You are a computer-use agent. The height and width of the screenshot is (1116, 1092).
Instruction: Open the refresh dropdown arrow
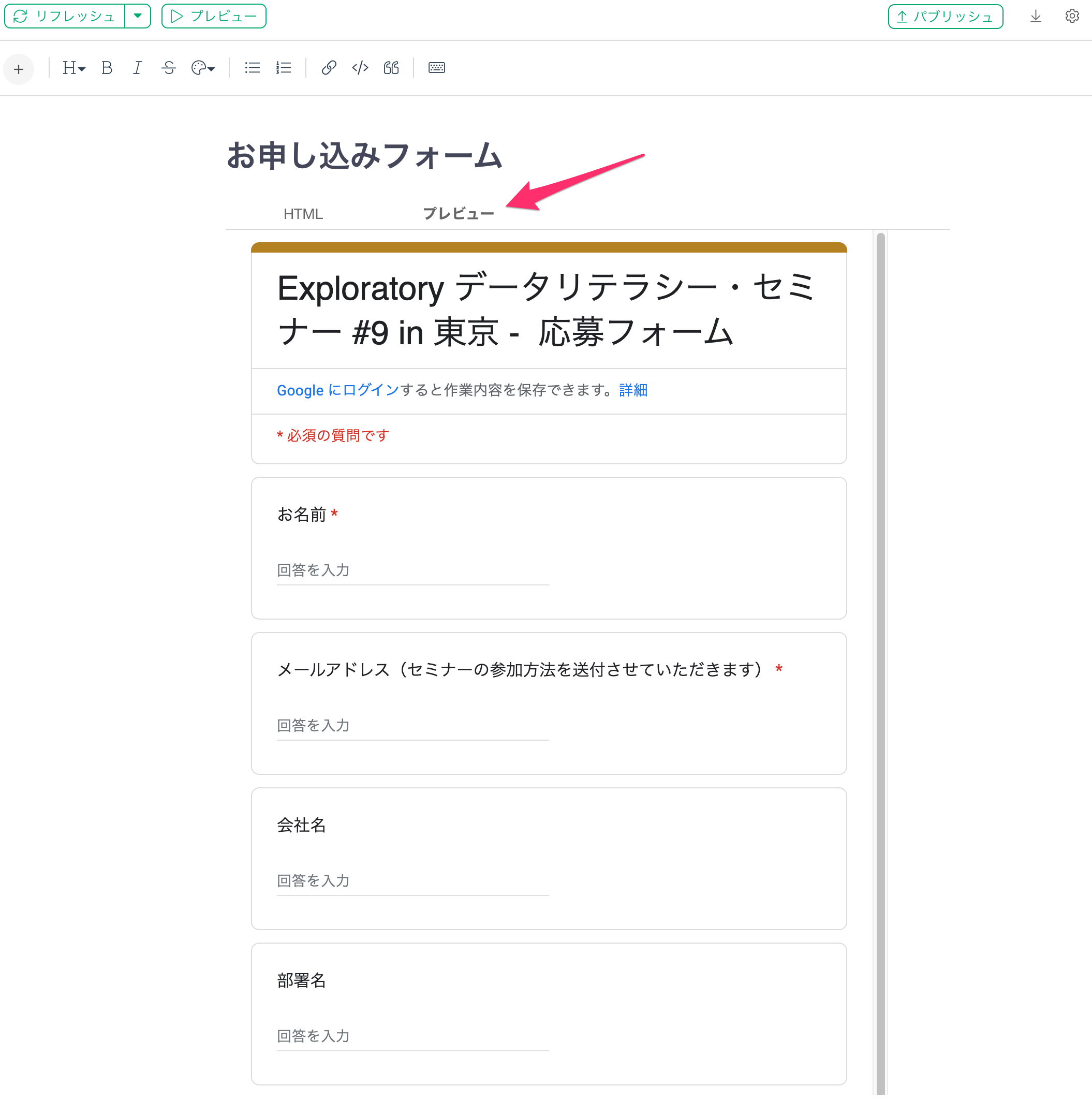tap(138, 16)
